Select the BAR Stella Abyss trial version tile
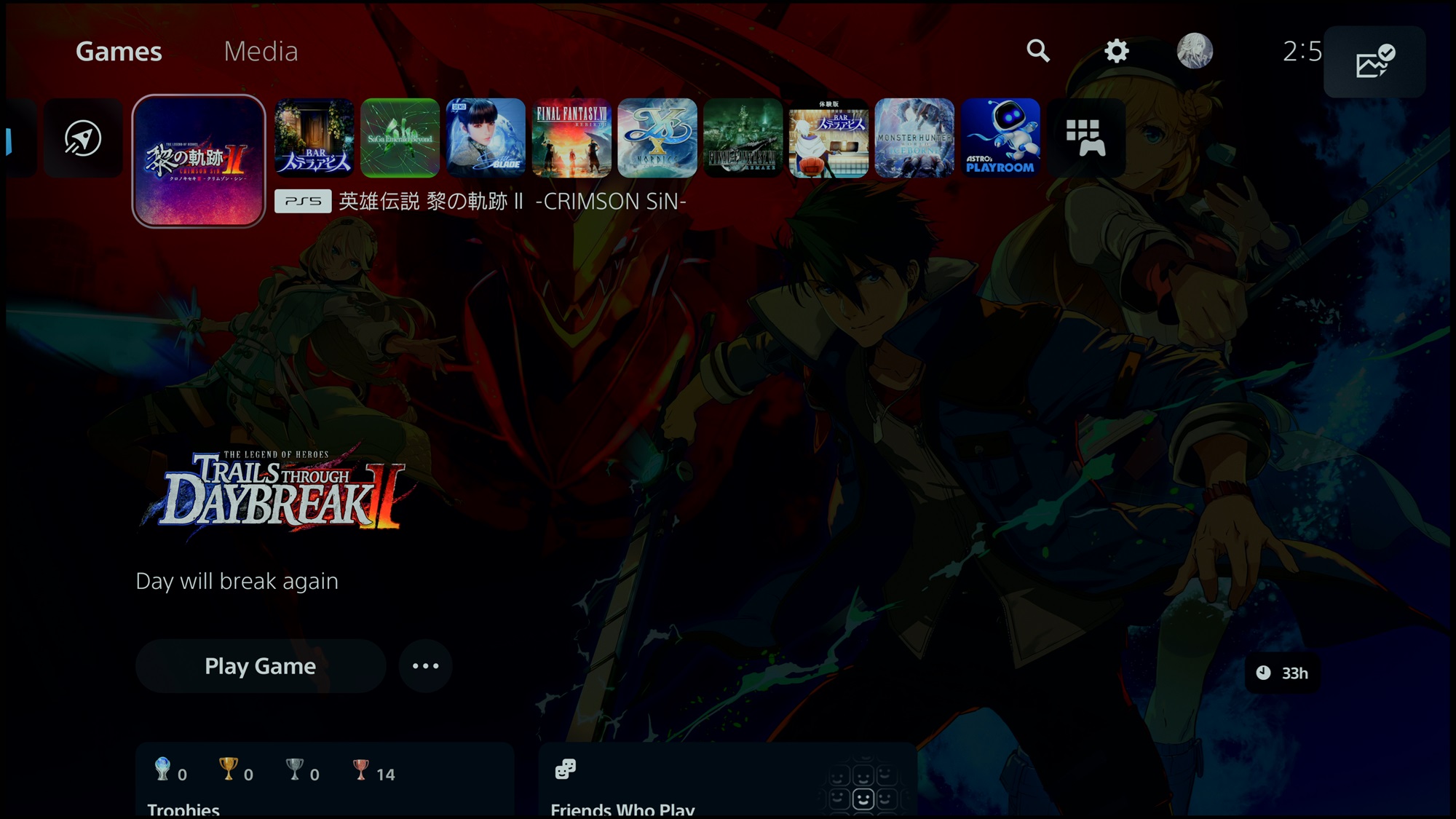Screen dimensions: 1456x819 coord(828,138)
